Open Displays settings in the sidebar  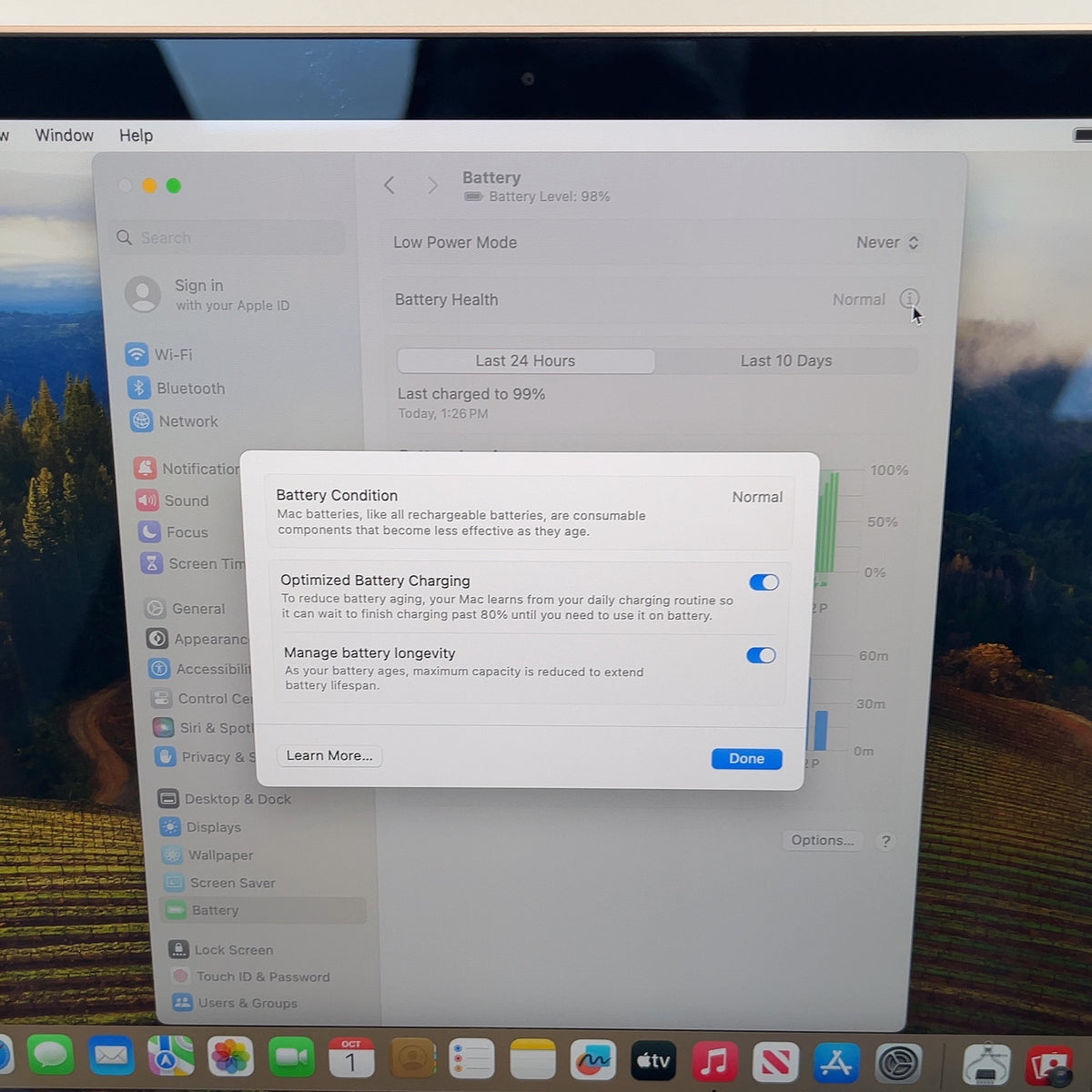pyautogui.click(x=201, y=827)
